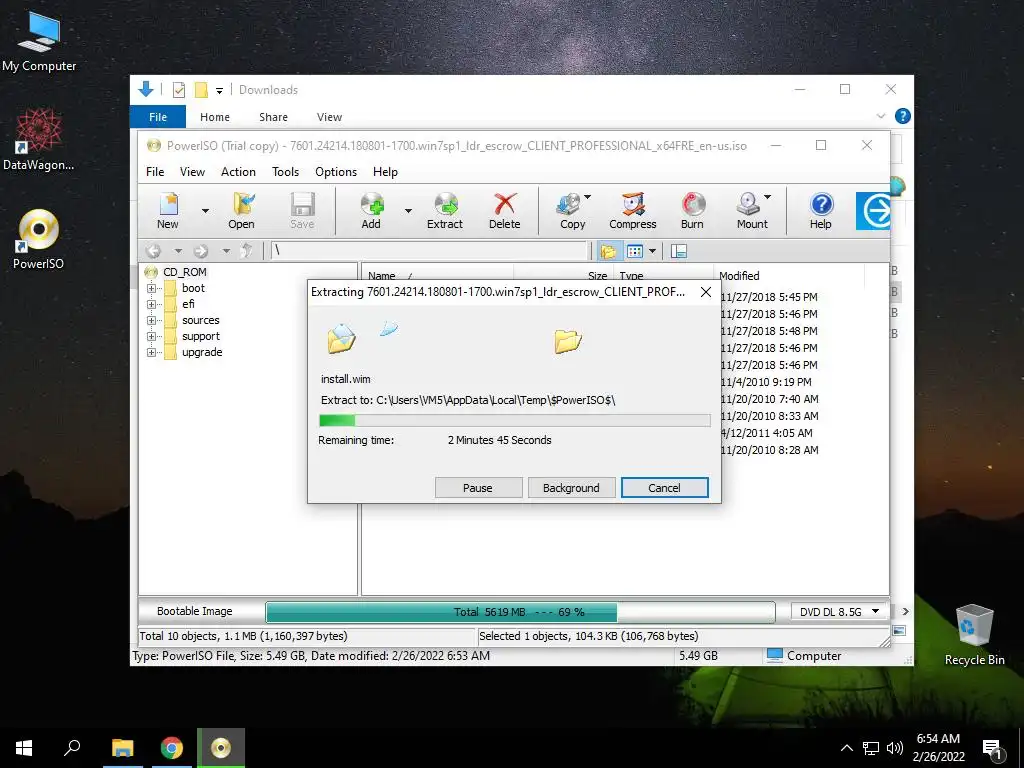Click the view mode icon
Image resolution: width=1024 pixels, height=768 pixels.
coord(635,251)
